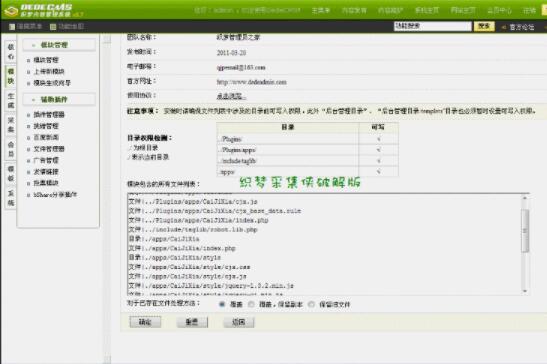This screenshot has width=547, height=364.
Task: Click file row jquery-1.3.2.min.js
Action: [211, 286]
